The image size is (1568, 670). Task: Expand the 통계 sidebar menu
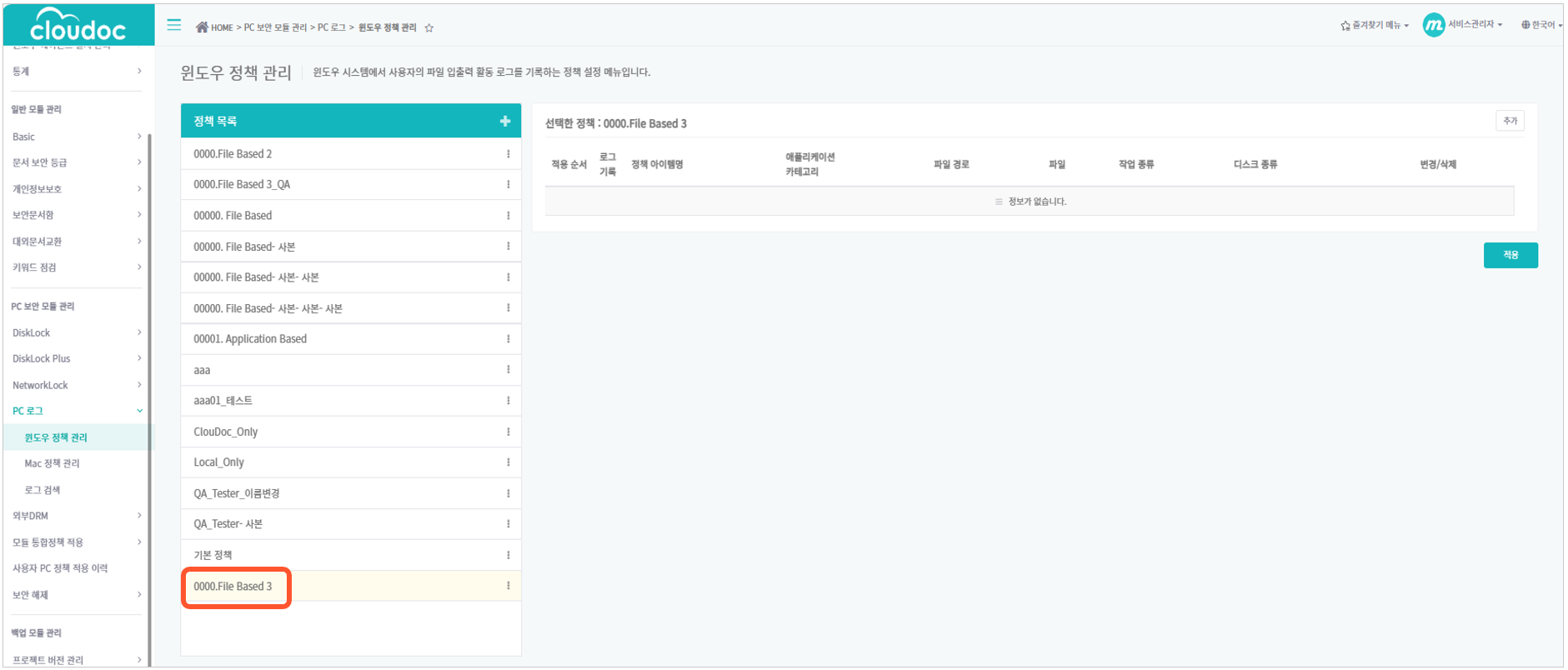click(x=76, y=71)
